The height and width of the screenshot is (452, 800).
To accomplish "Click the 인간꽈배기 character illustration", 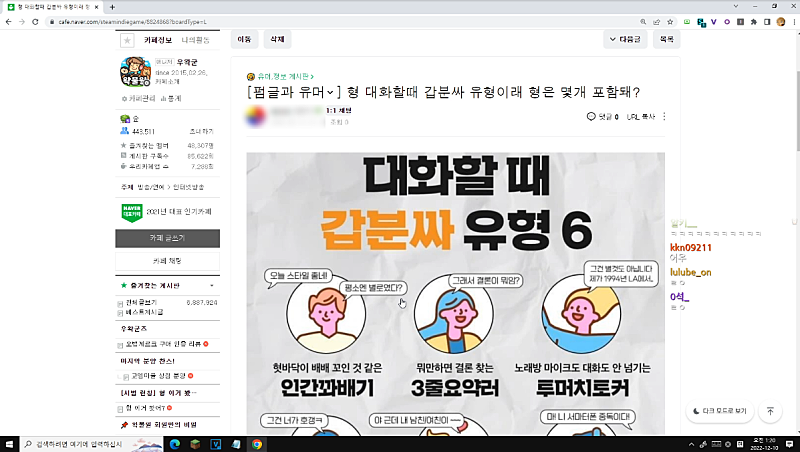I will click(326, 314).
